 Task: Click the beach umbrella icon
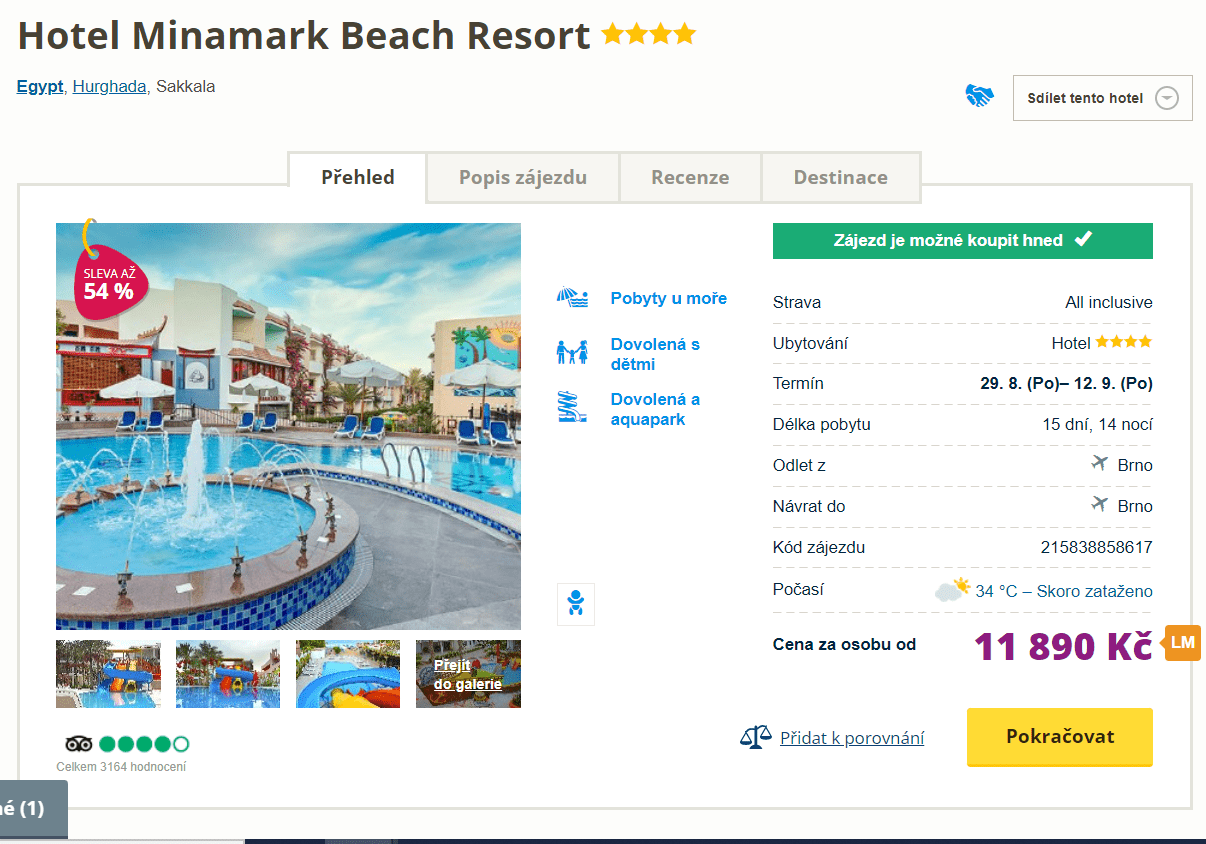pos(572,298)
